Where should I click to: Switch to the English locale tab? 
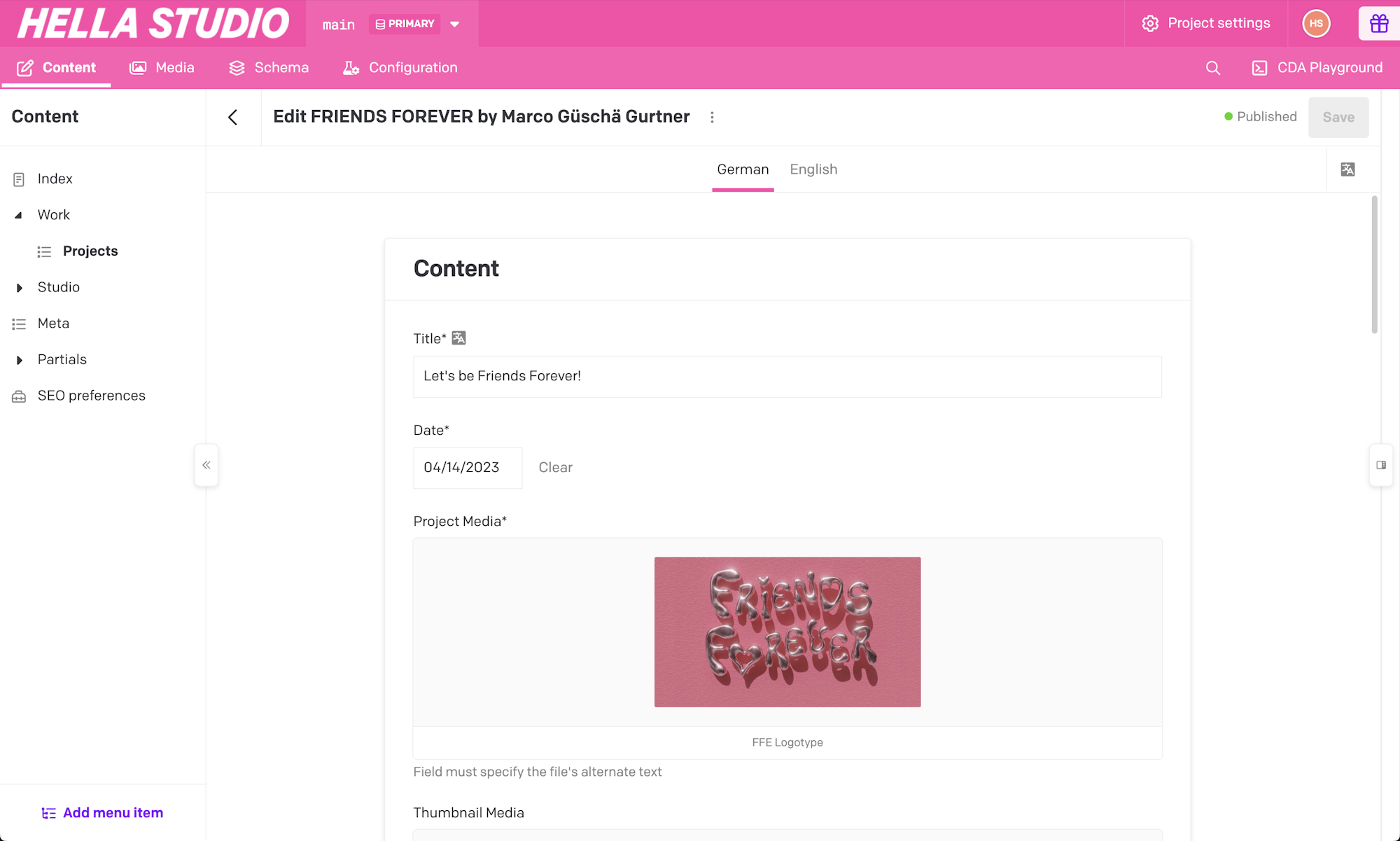pyautogui.click(x=813, y=169)
